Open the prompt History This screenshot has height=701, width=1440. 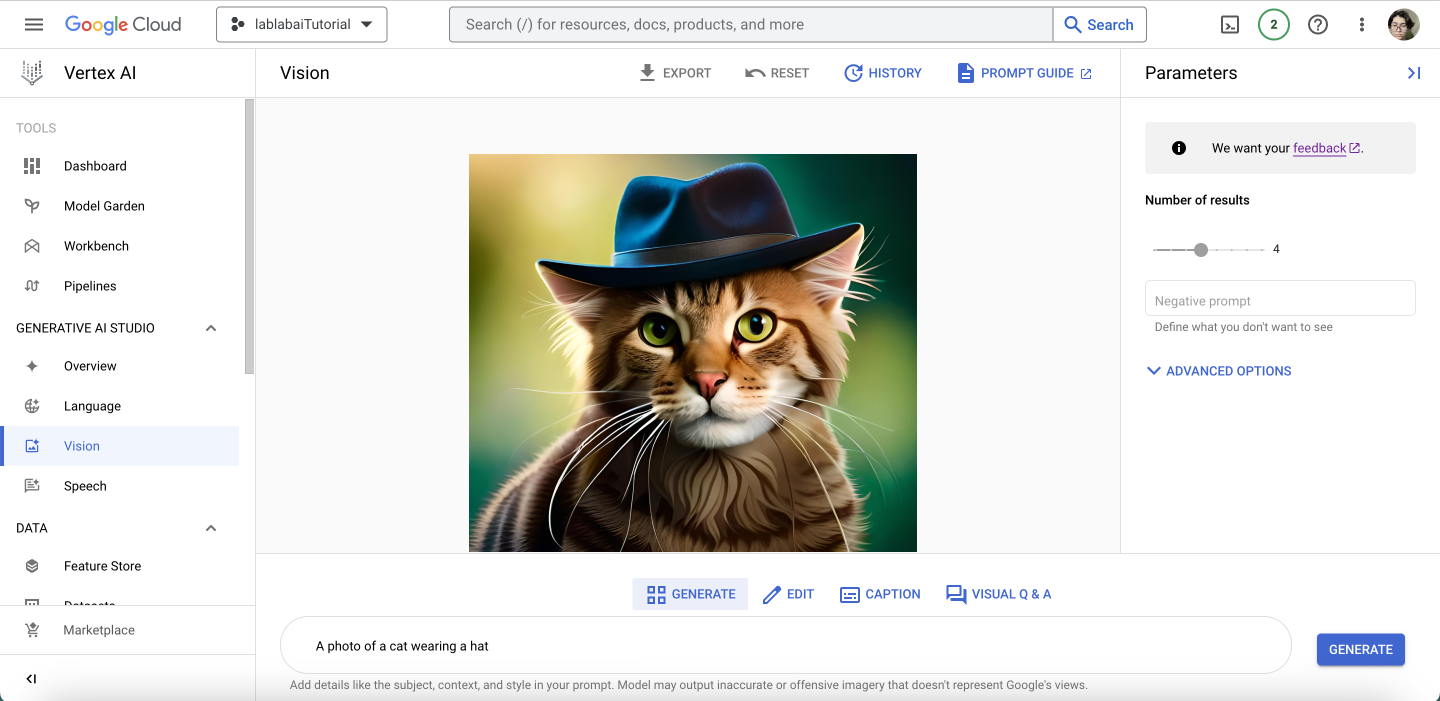click(x=883, y=73)
